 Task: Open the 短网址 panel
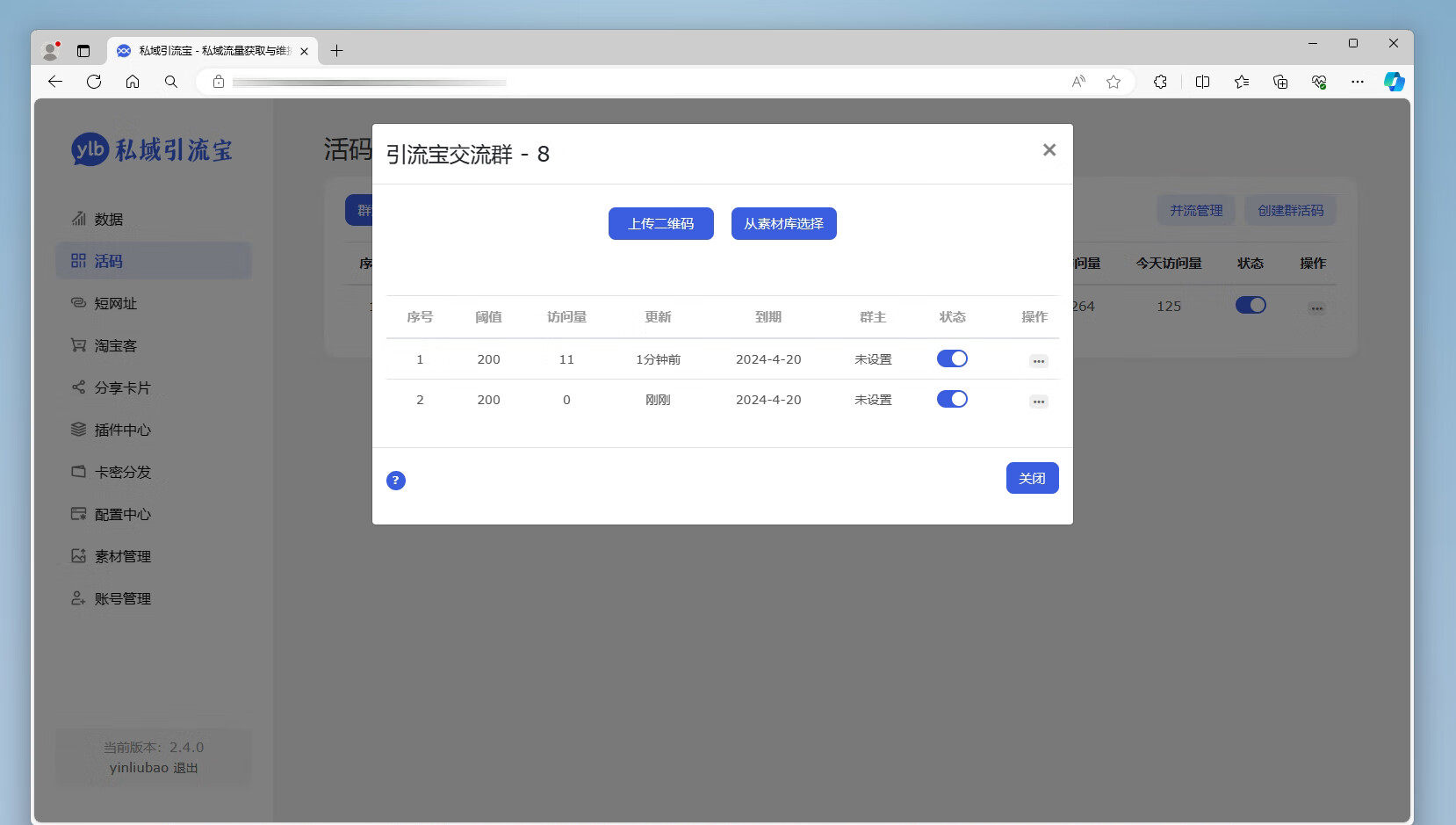click(x=112, y=303)
